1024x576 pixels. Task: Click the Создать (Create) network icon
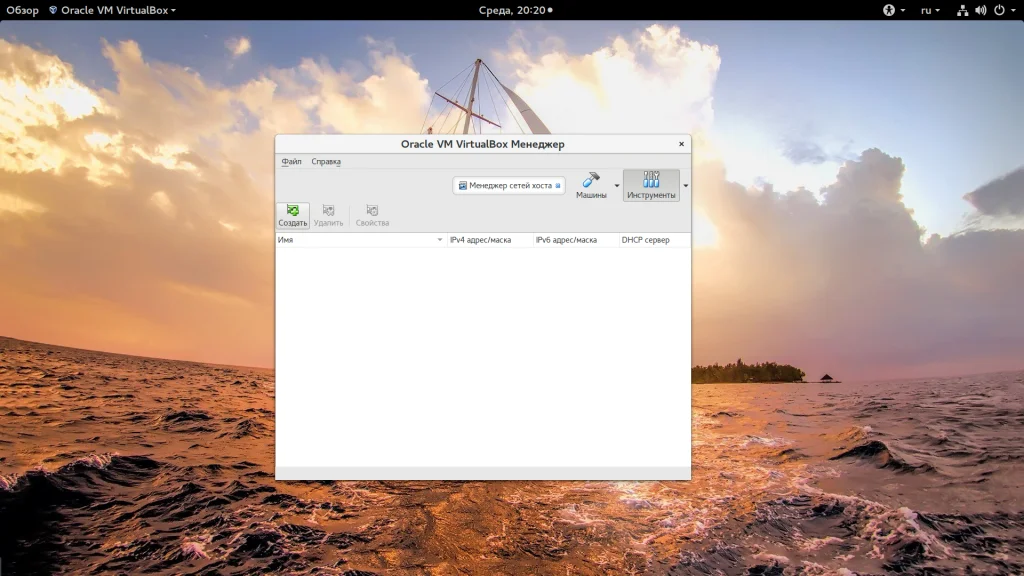pyautogui.click(x=292, y=211)
